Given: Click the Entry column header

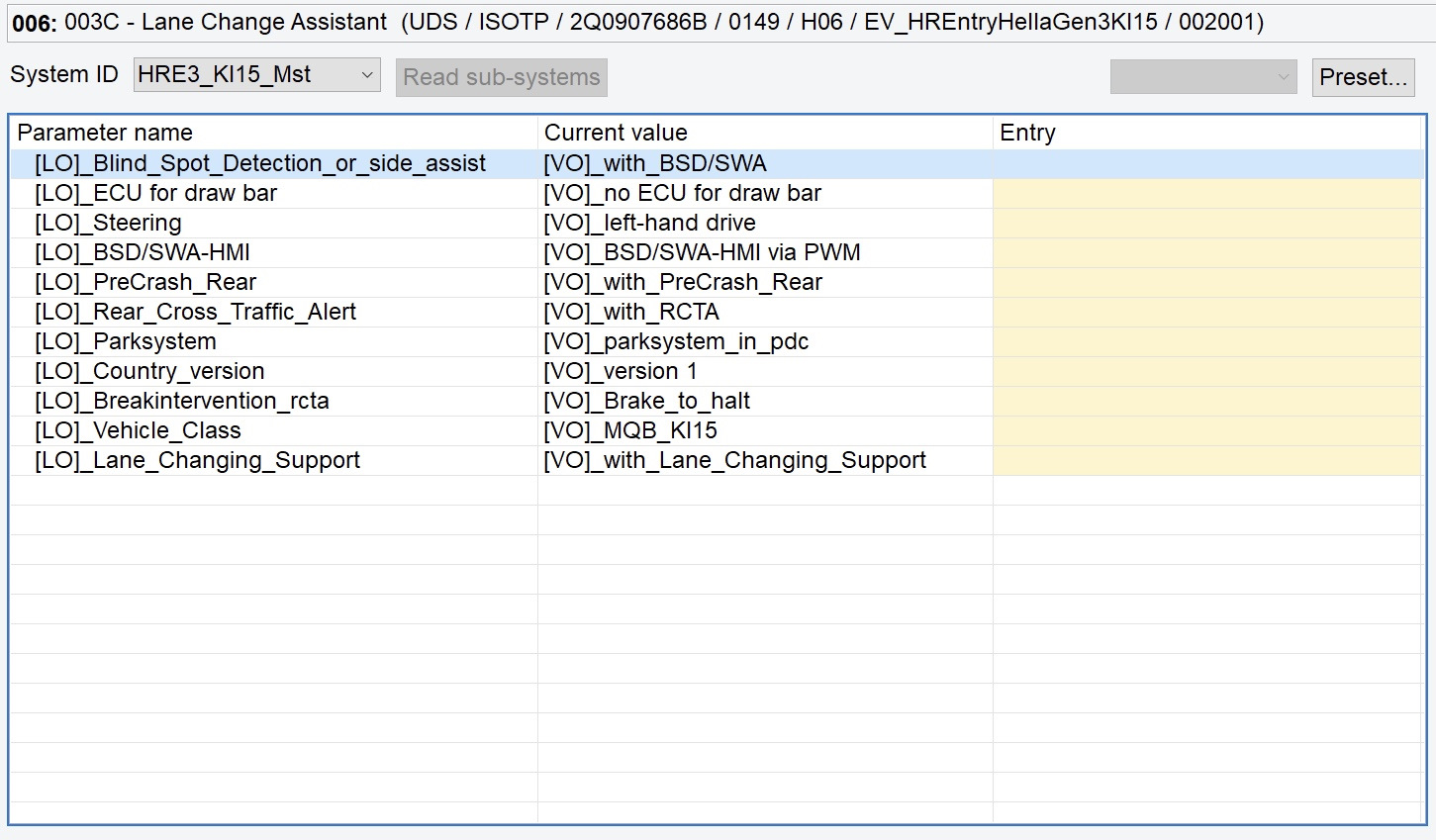Looking at the screenshot, I should tap(1027, 133).
